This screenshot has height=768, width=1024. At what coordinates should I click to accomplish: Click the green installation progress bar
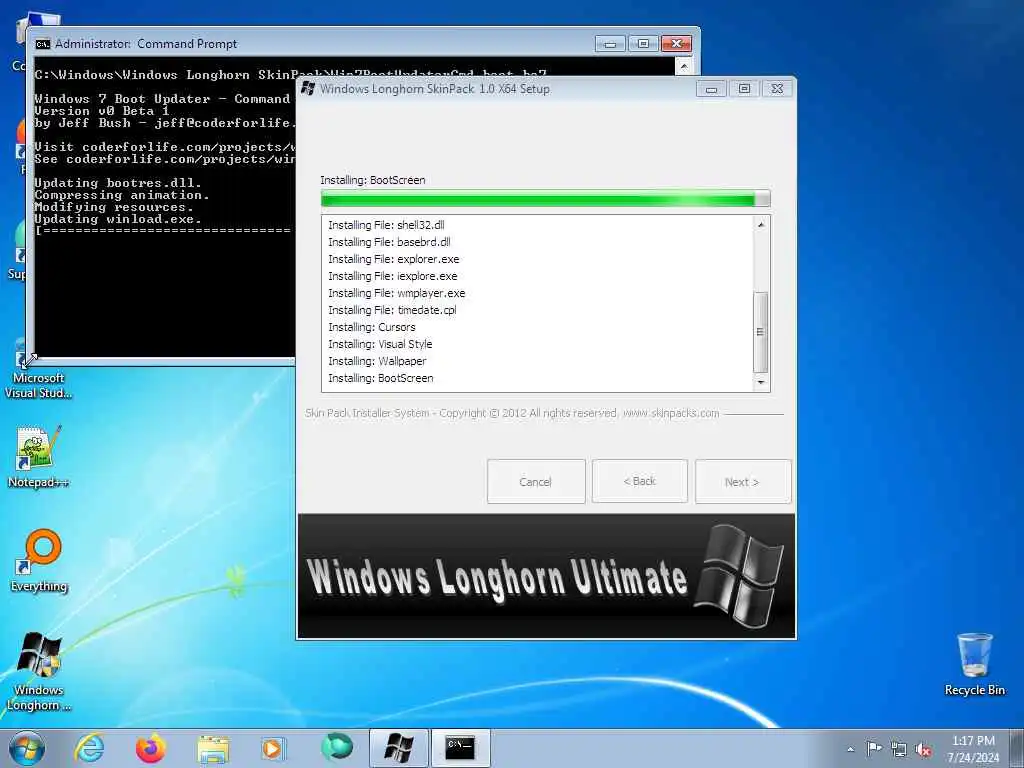[545, 199]
